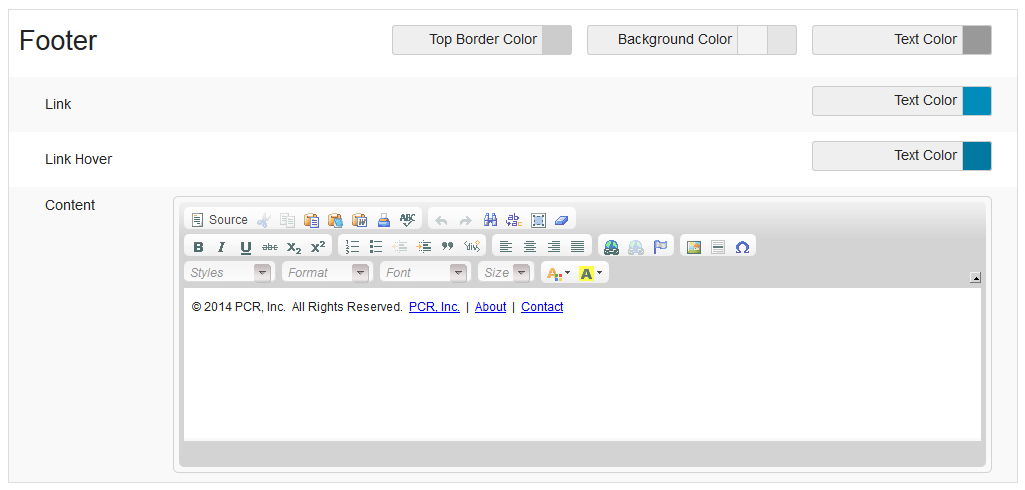This screenshot has width=1025, height=490.
Task: Pick the Link Text Color swatch
Action: [x=976, y=101]
